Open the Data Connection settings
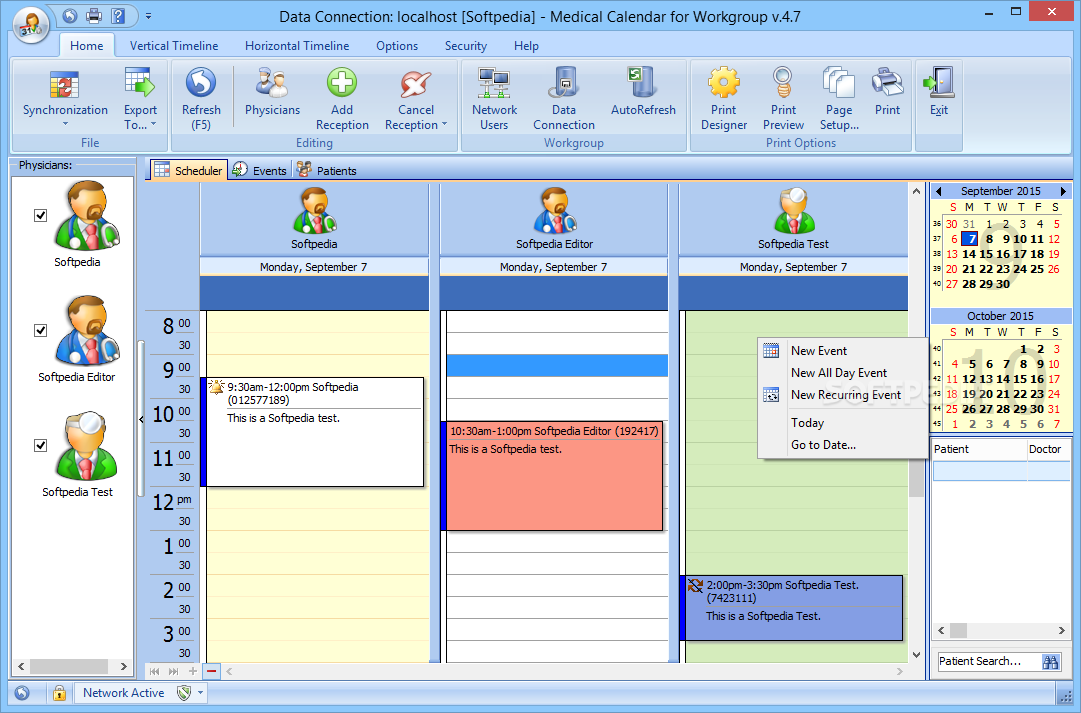This screenshot has height=713, width=1081. click(x=563, y=83)
